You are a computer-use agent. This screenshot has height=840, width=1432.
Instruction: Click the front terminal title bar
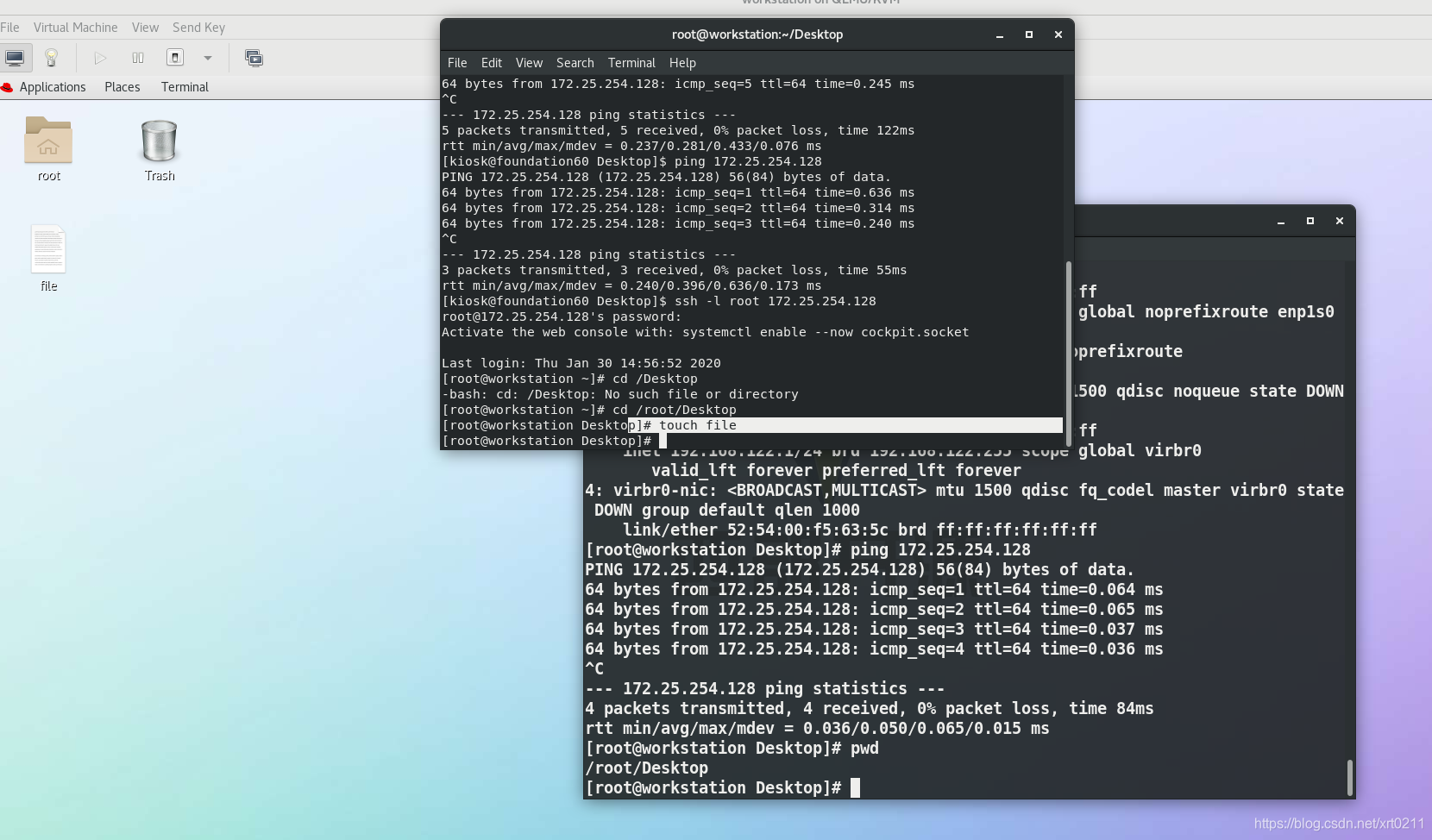(x=757, y=34)
